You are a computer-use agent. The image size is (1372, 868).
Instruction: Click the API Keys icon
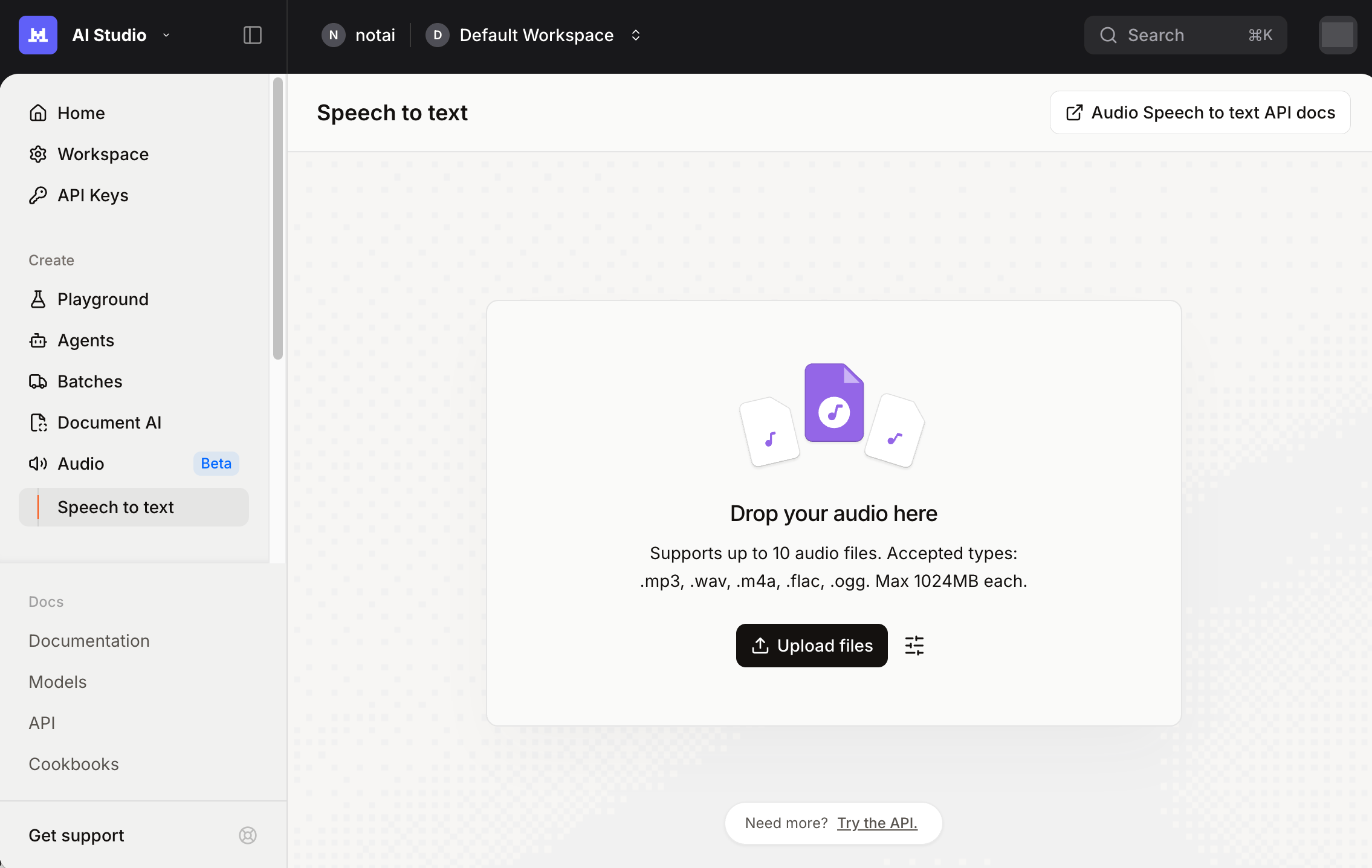[38, 195]
